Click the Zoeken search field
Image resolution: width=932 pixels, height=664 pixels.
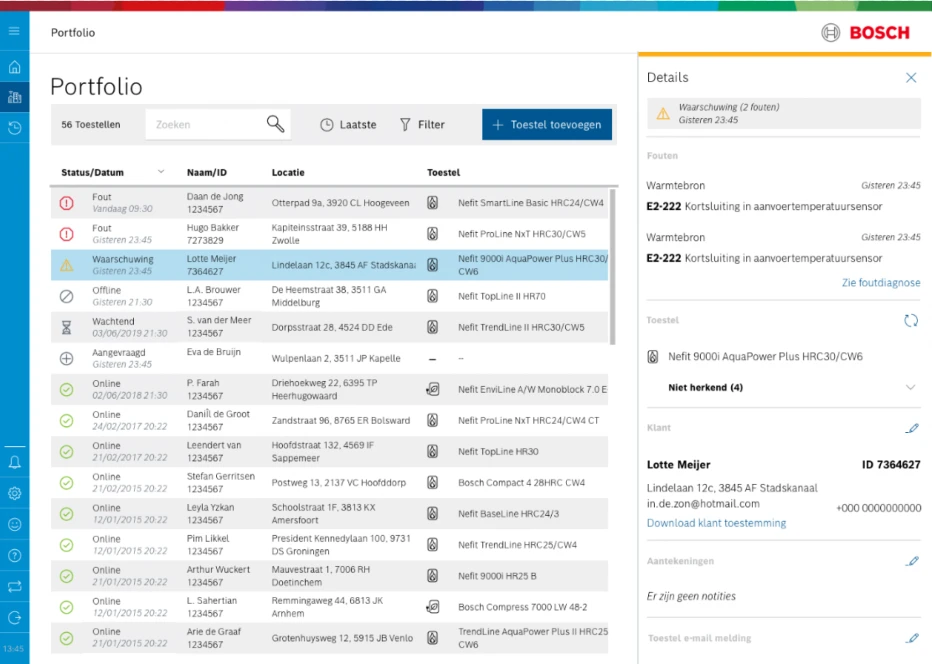coord(207,125)
